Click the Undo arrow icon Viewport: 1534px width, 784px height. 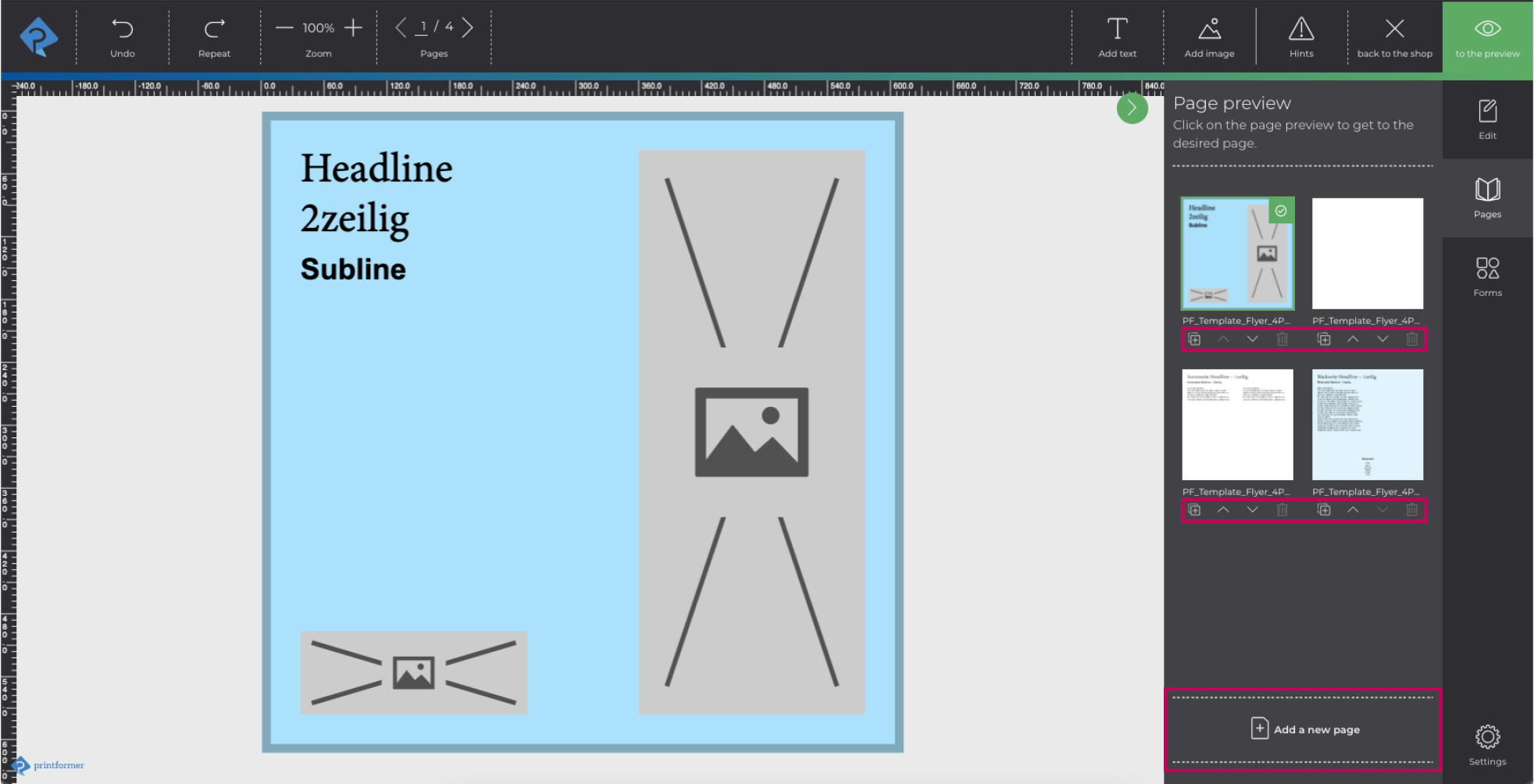click(123, 30)
